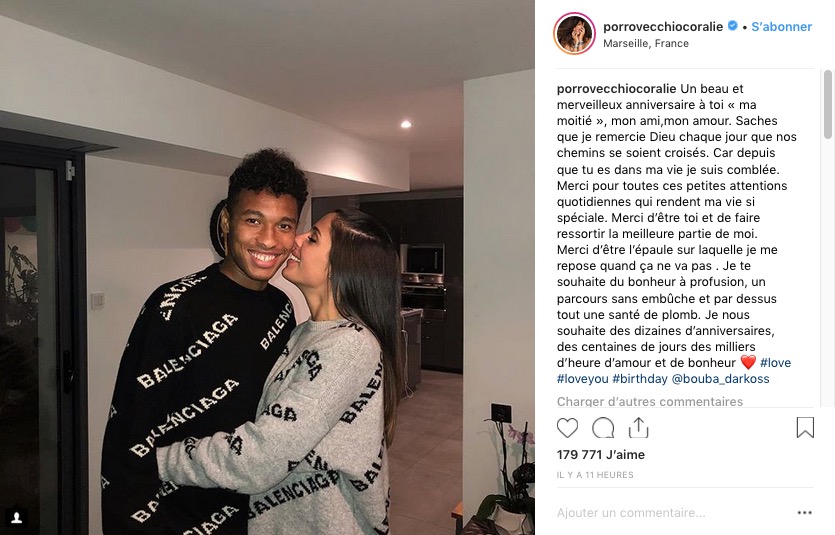This screenshot has height=535, width=835.
Task: Open the #loveyou hashtag
Action: [583, 379]
